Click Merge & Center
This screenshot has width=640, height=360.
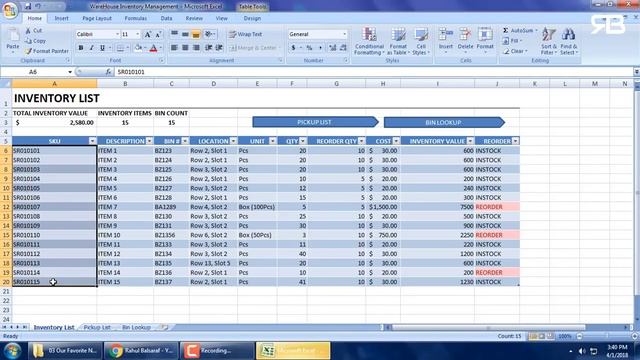[x=254, y=48]
